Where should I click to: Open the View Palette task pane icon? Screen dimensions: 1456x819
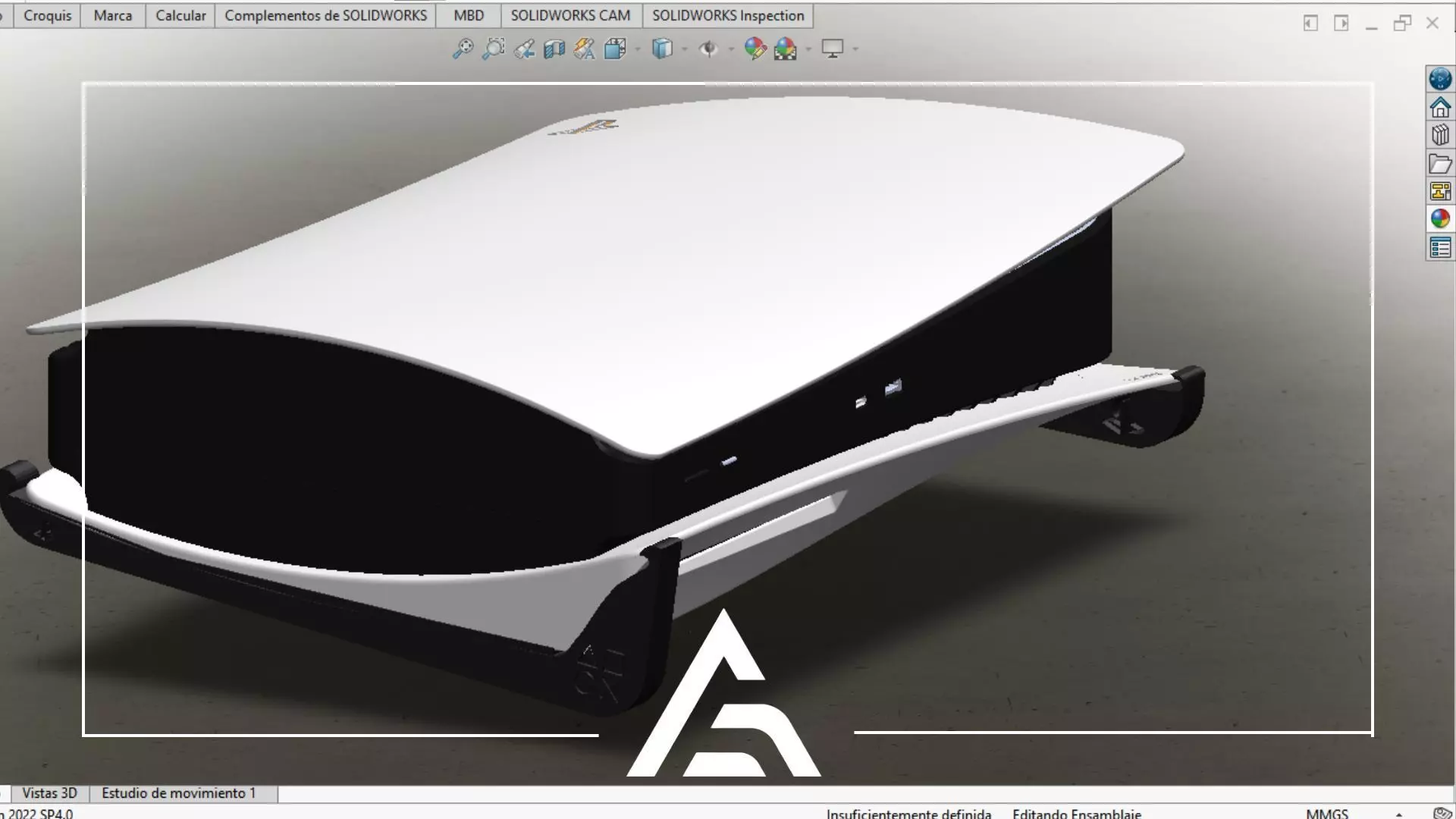(x=1440, y=191)
